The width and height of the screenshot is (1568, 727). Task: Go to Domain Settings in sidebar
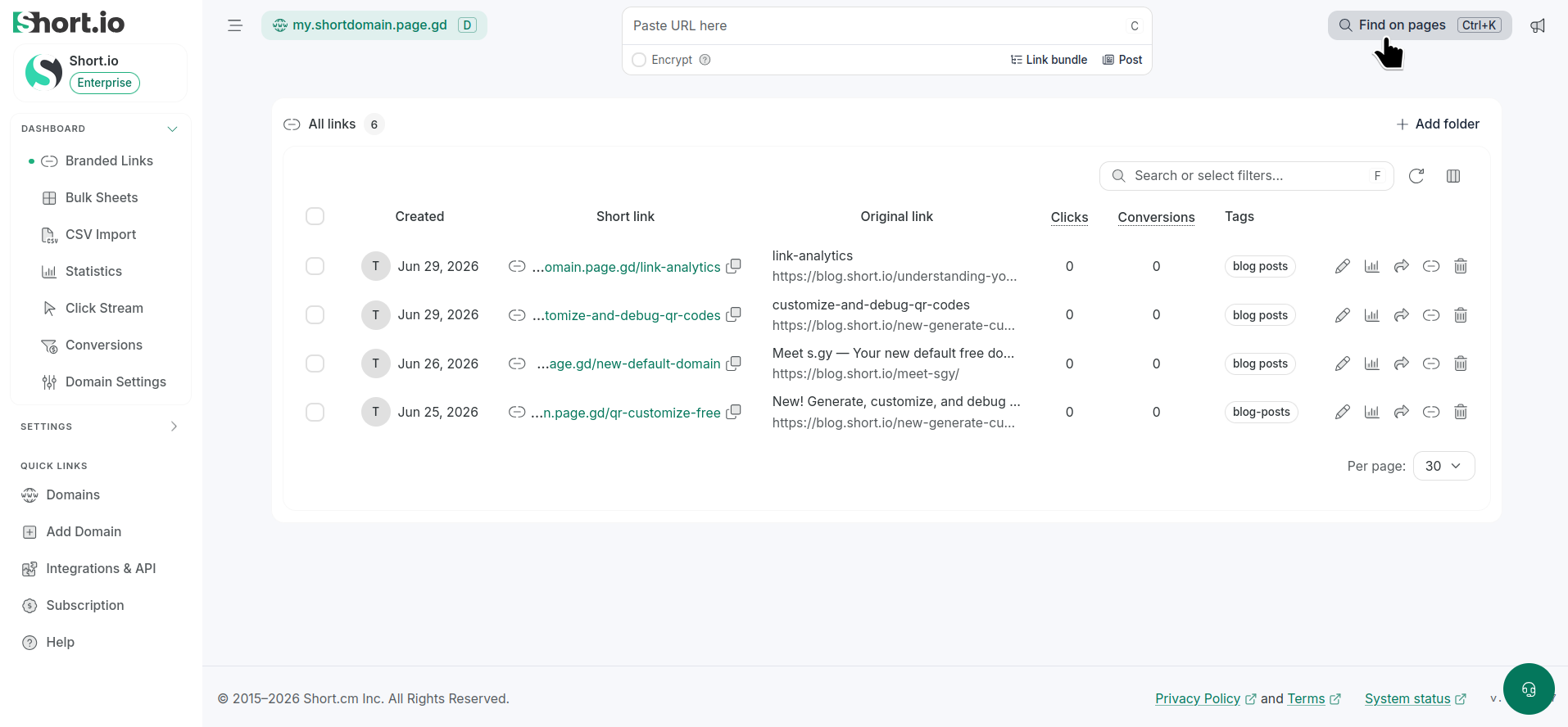pos(116,382)
